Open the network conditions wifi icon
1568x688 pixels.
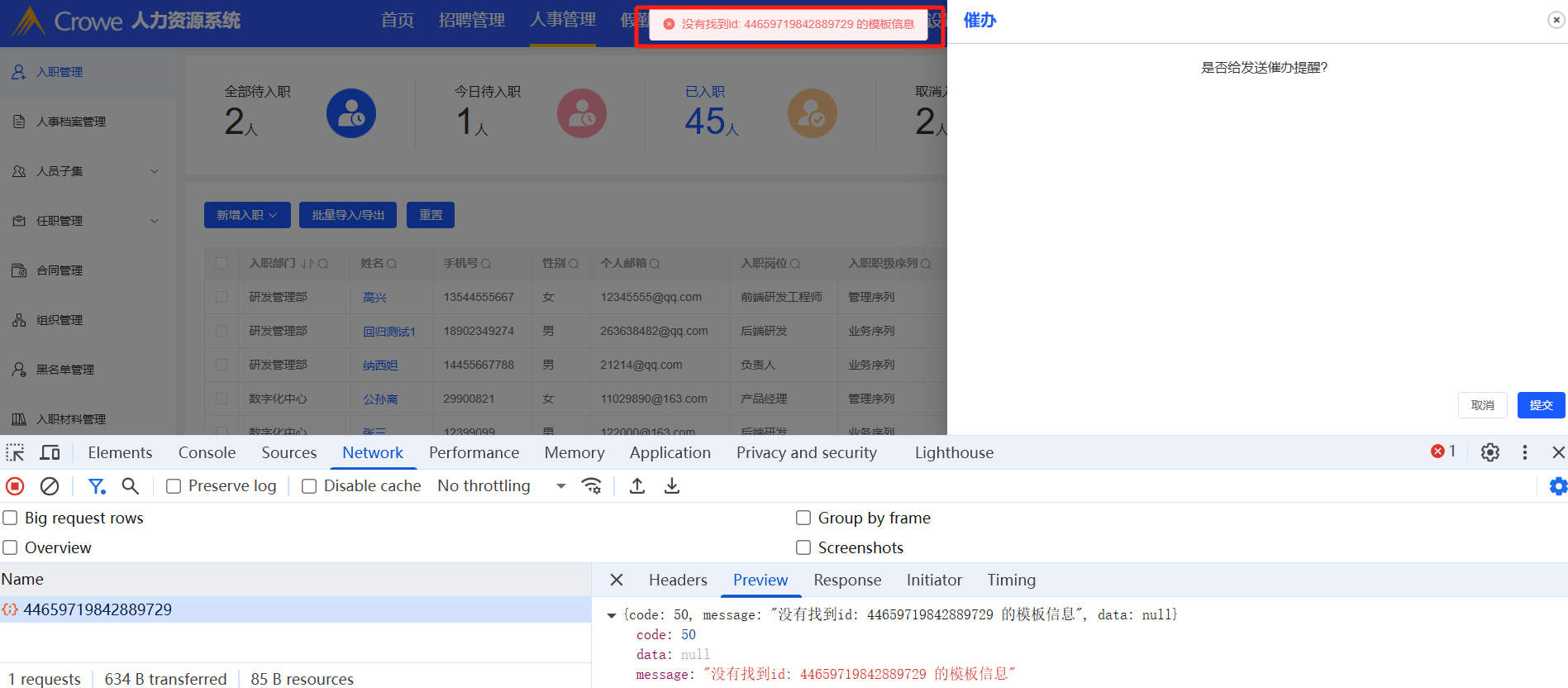[592, 486]
